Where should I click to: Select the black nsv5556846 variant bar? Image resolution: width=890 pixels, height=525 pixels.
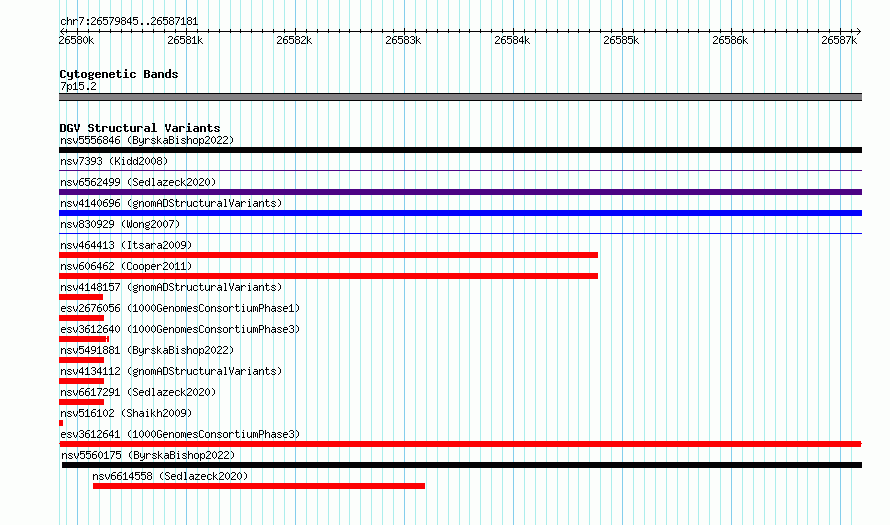[x=460, y=150]
